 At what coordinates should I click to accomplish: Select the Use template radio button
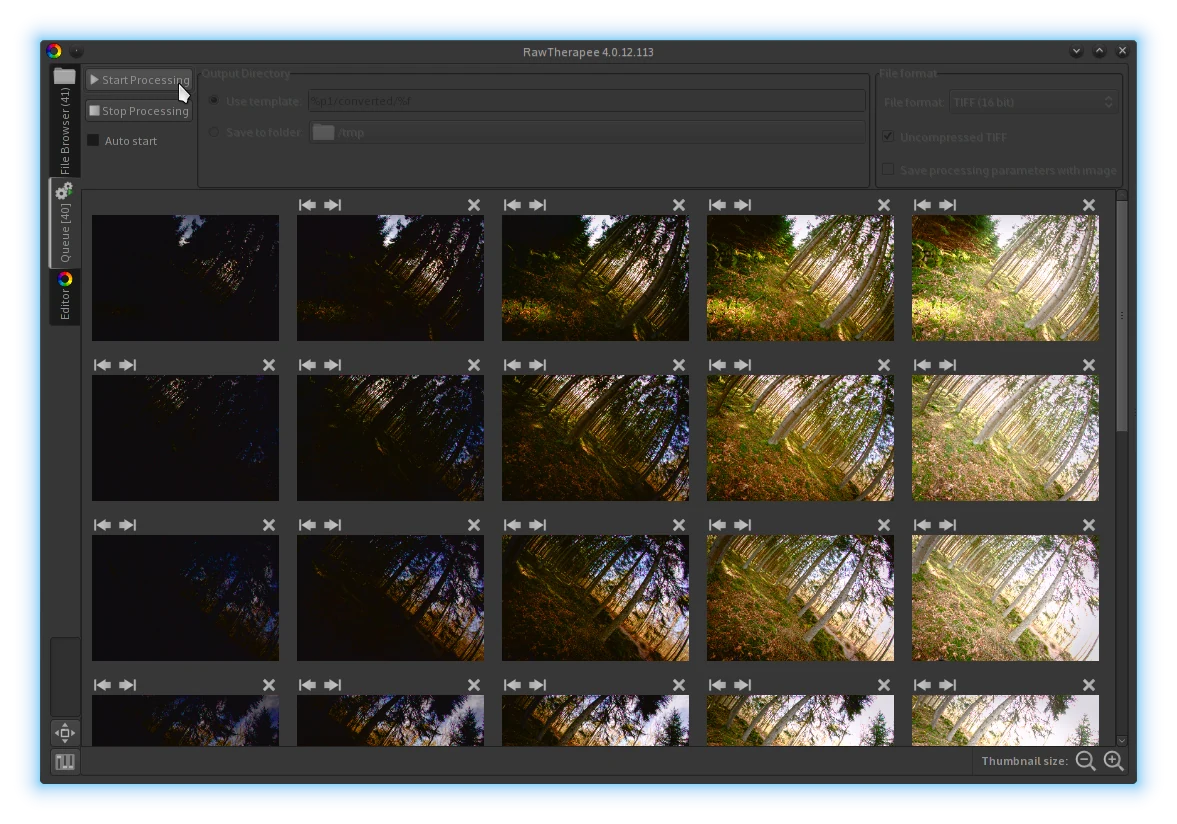tap(214, 101)
